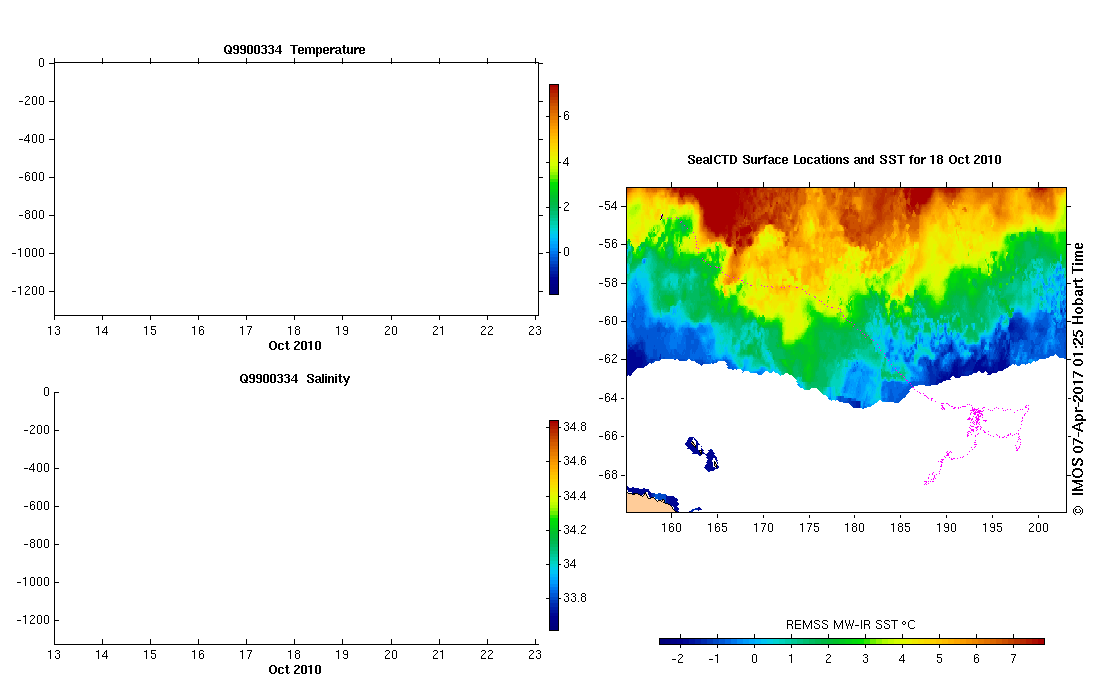
Task: Click longitude '160' on map axis
Action: pyautogui.click(x=671, y=528)
